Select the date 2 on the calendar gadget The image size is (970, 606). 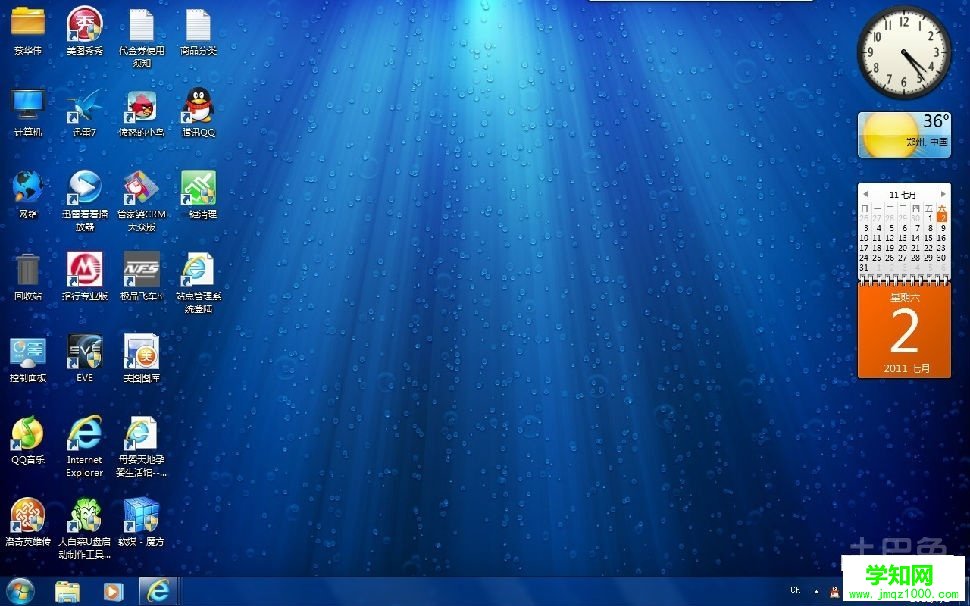(943, 217)
